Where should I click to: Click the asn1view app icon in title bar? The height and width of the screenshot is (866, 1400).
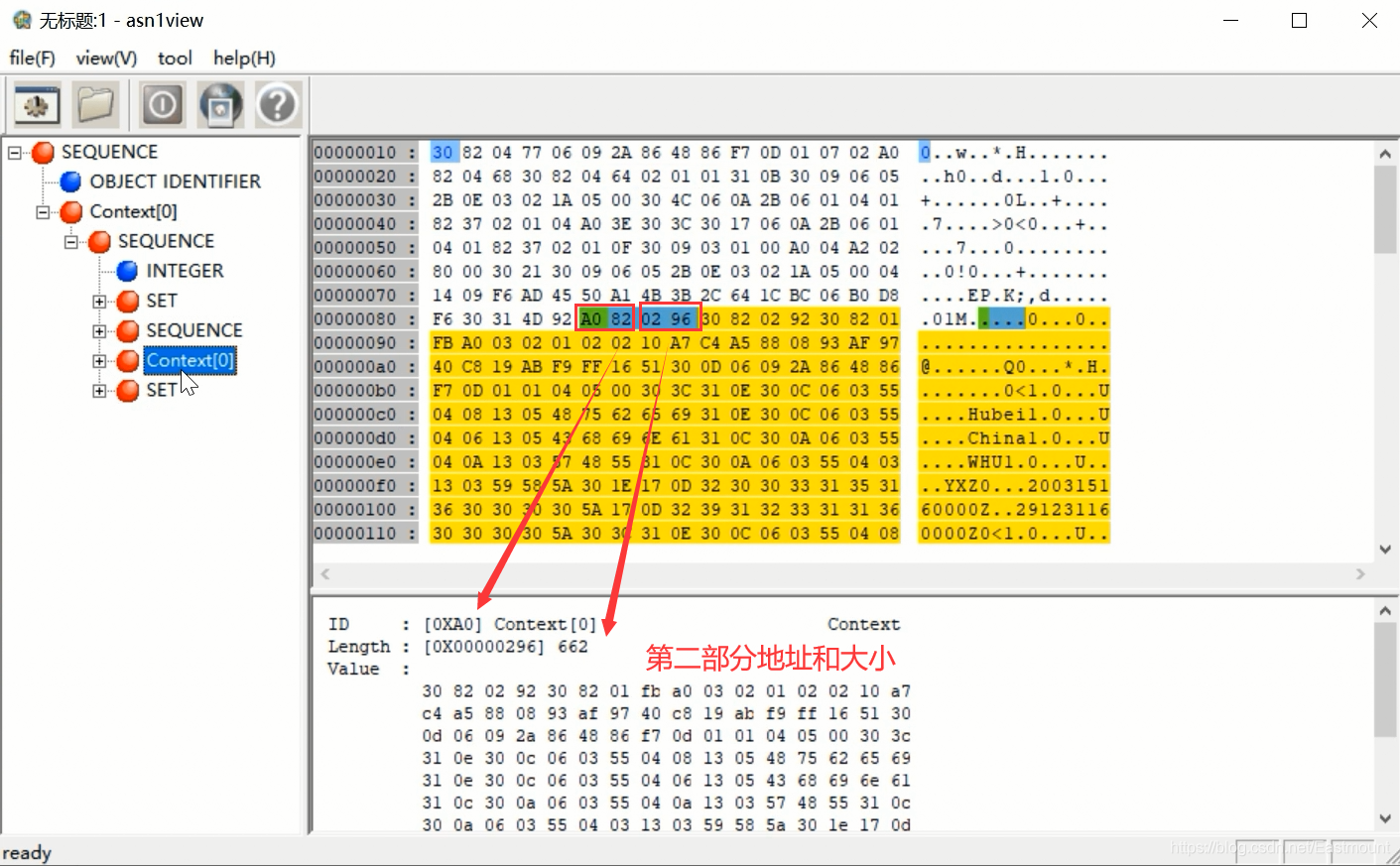tap(22, 20)
